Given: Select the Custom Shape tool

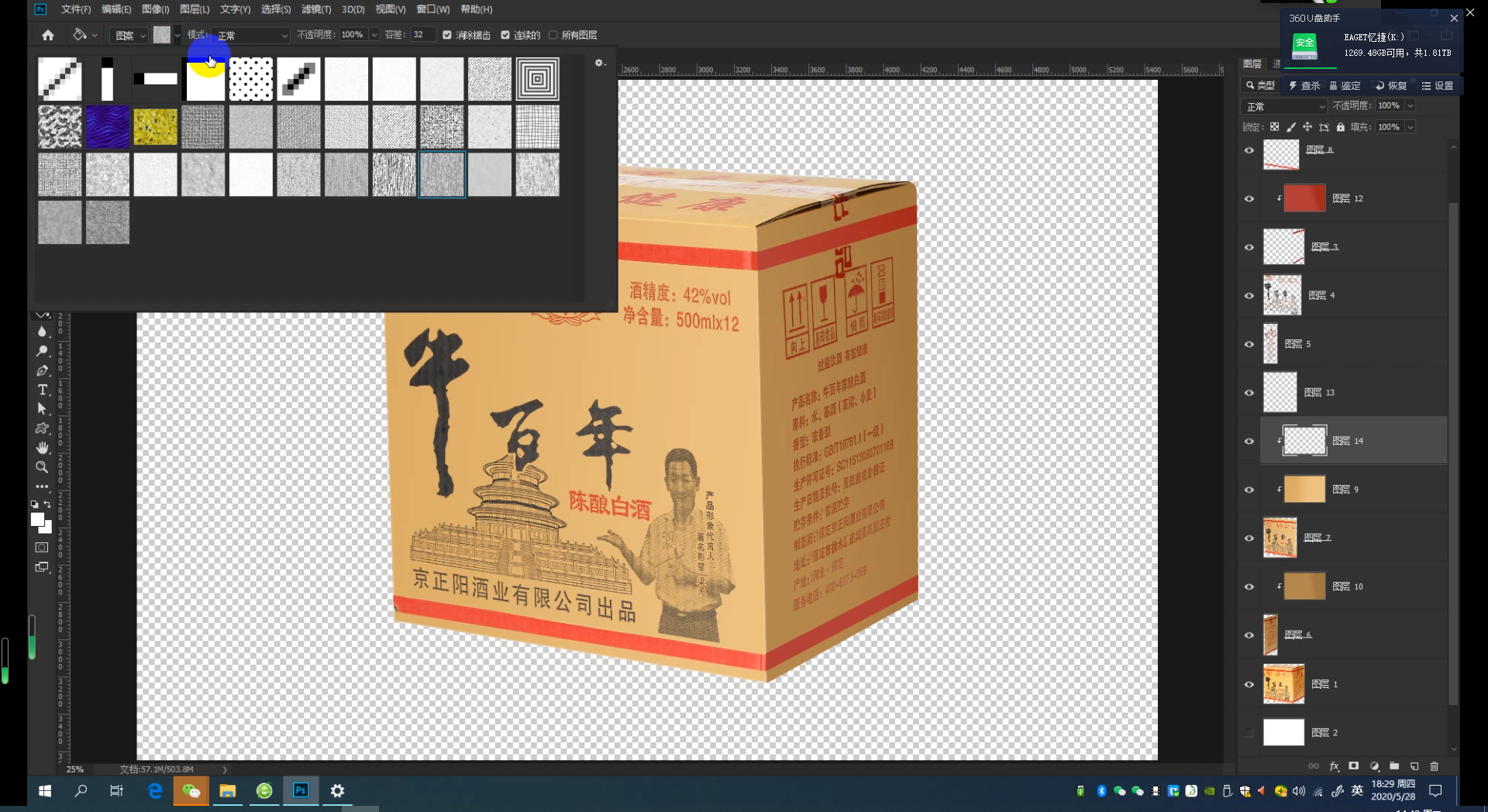Looking at the screenshot, I should pos(42,428).
